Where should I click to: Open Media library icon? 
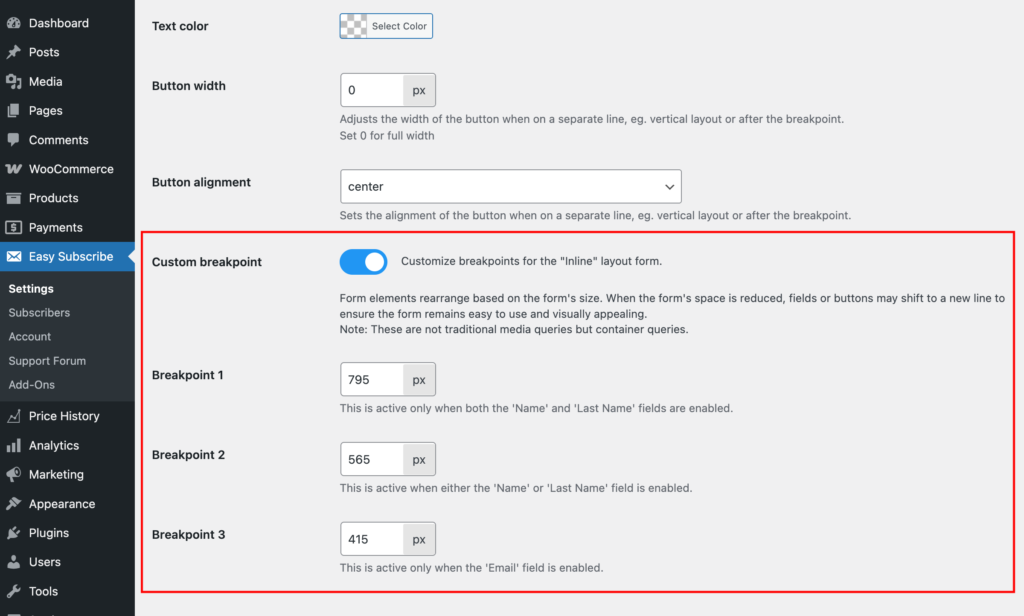(x=14, y=82)
